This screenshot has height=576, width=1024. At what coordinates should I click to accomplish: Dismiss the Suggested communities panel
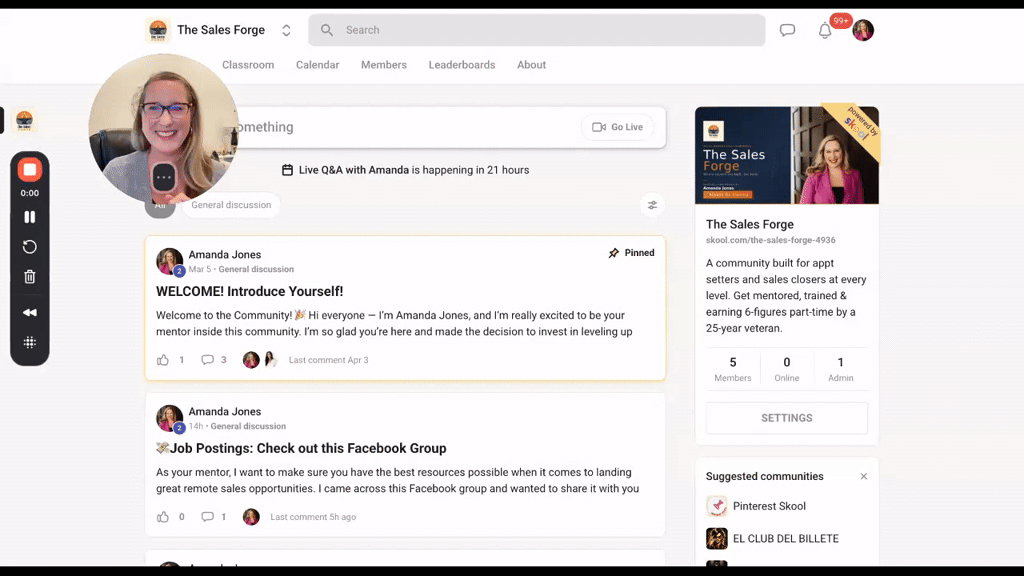click(864, 476)
